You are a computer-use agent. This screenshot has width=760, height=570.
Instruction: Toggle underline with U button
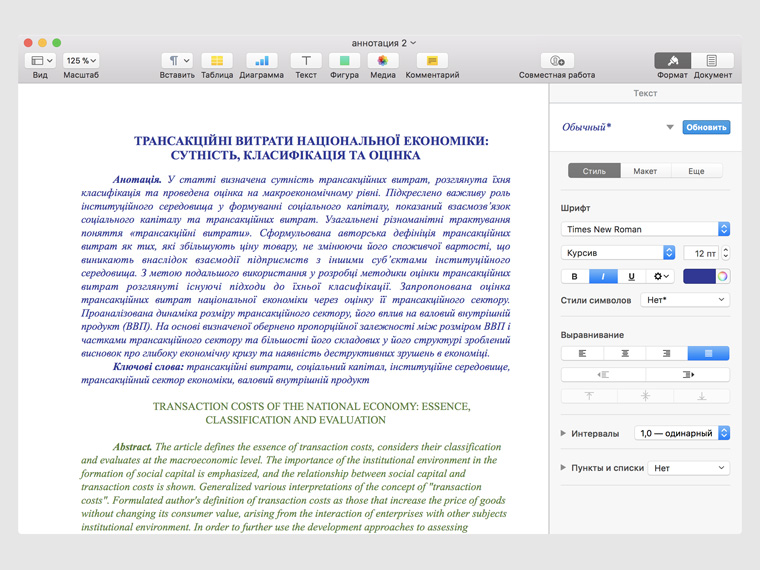click(631, 276)
